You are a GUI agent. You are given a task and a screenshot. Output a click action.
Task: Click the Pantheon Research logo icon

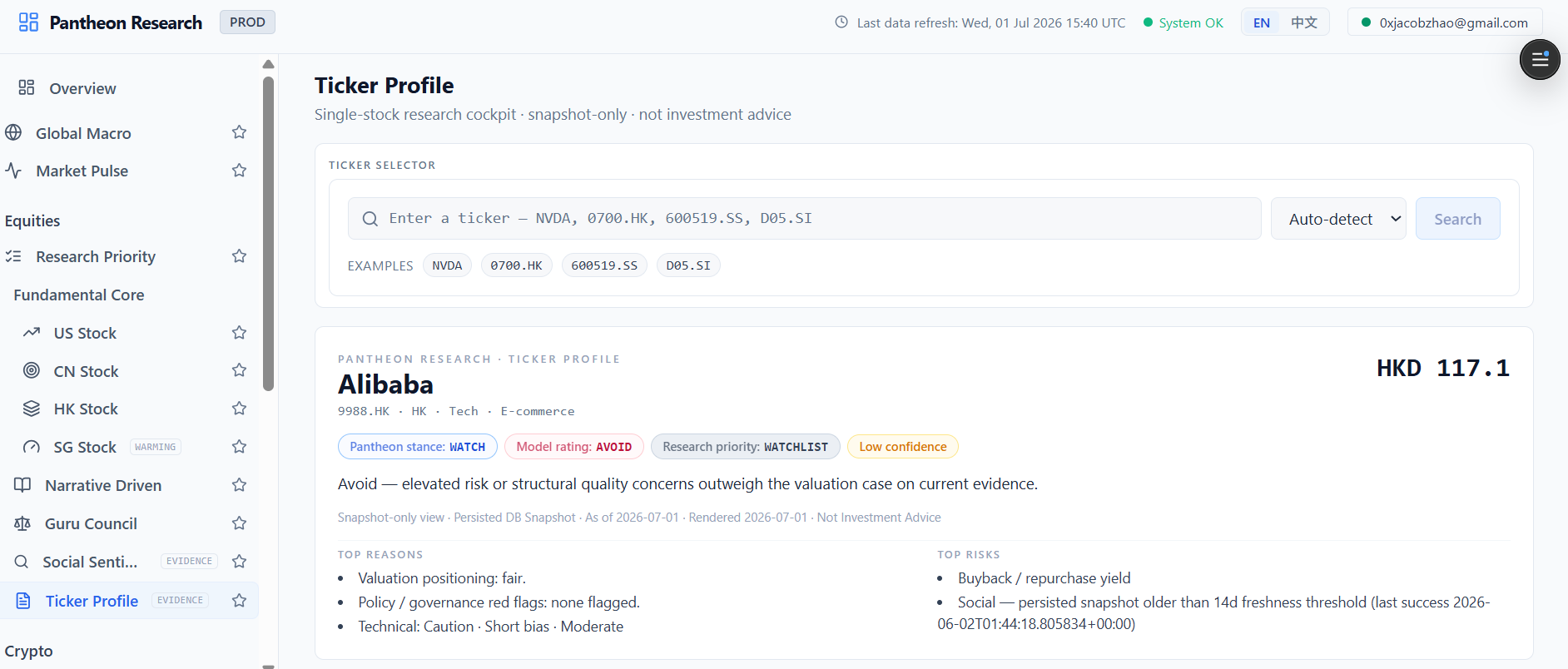(28, 22)
